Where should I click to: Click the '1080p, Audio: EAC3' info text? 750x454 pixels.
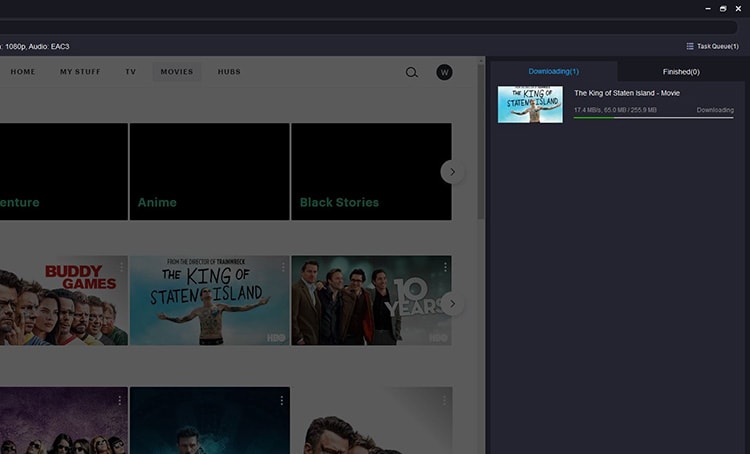(37, 46)
